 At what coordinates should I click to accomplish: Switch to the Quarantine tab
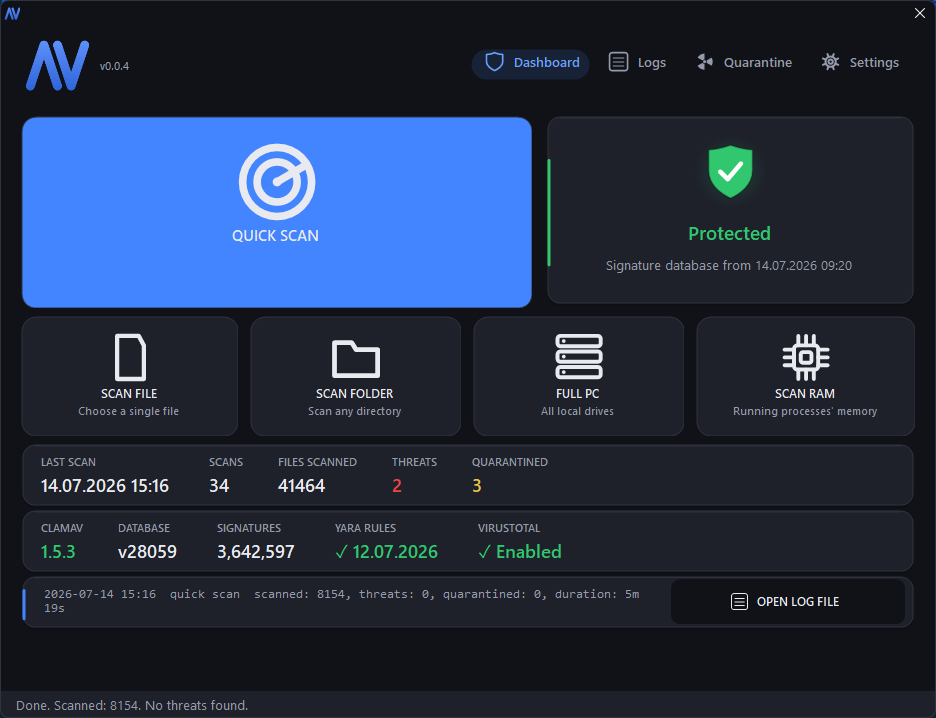click(744, 63)
